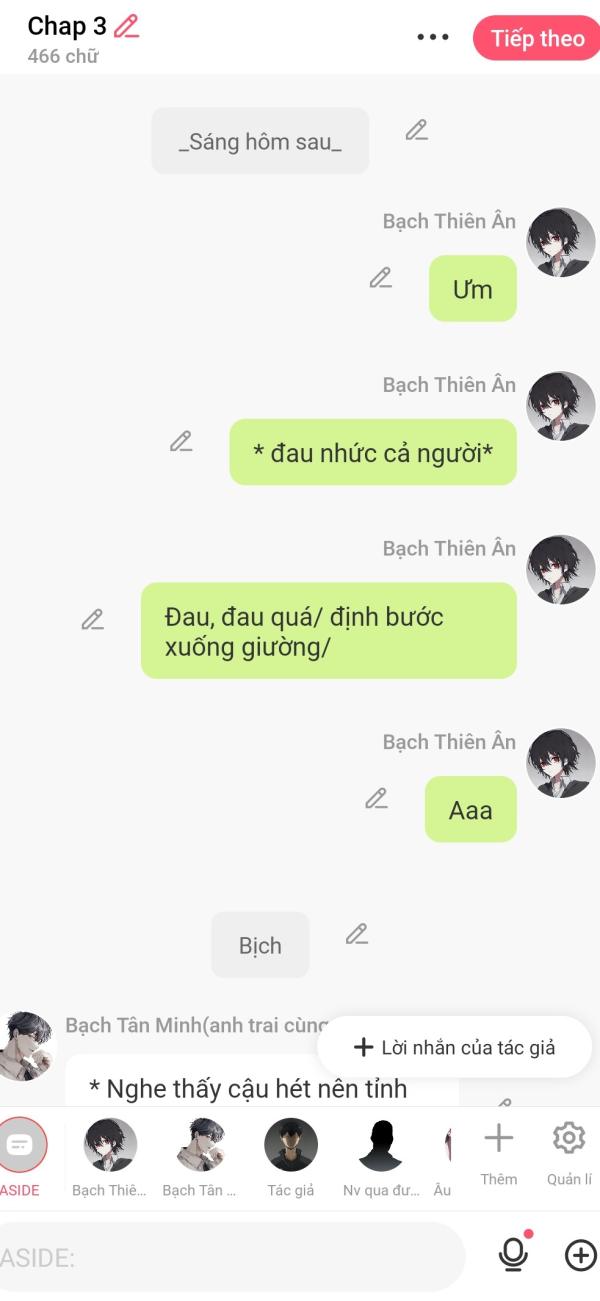Edit the 'Aaa' chat bubble
Image resolution: width=600 pixels, height=1301 pixels.
point(376,799)
